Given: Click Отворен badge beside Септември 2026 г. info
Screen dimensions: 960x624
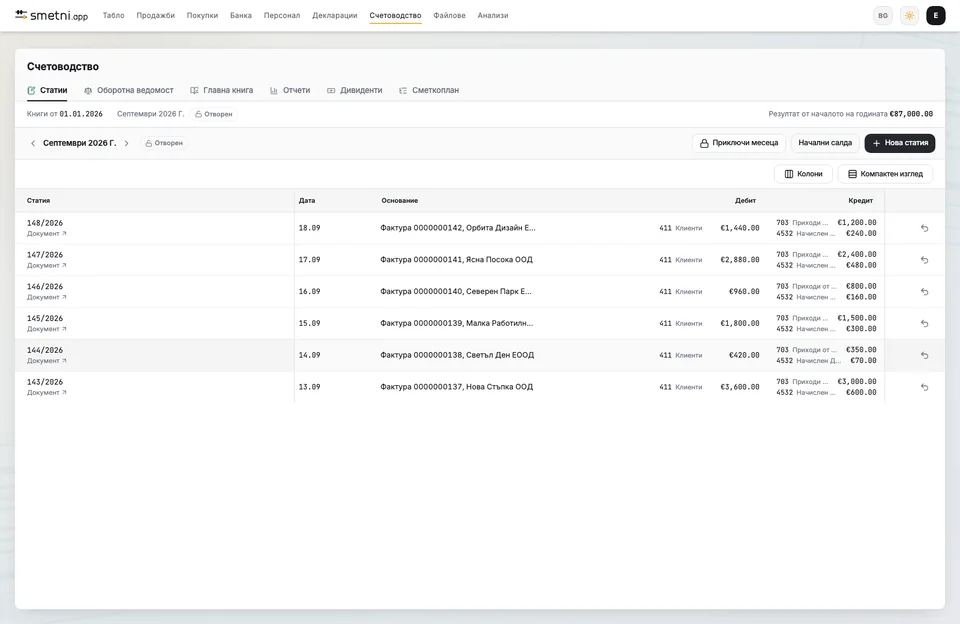Looking at the screenshot, I should [x=214, y=114].
